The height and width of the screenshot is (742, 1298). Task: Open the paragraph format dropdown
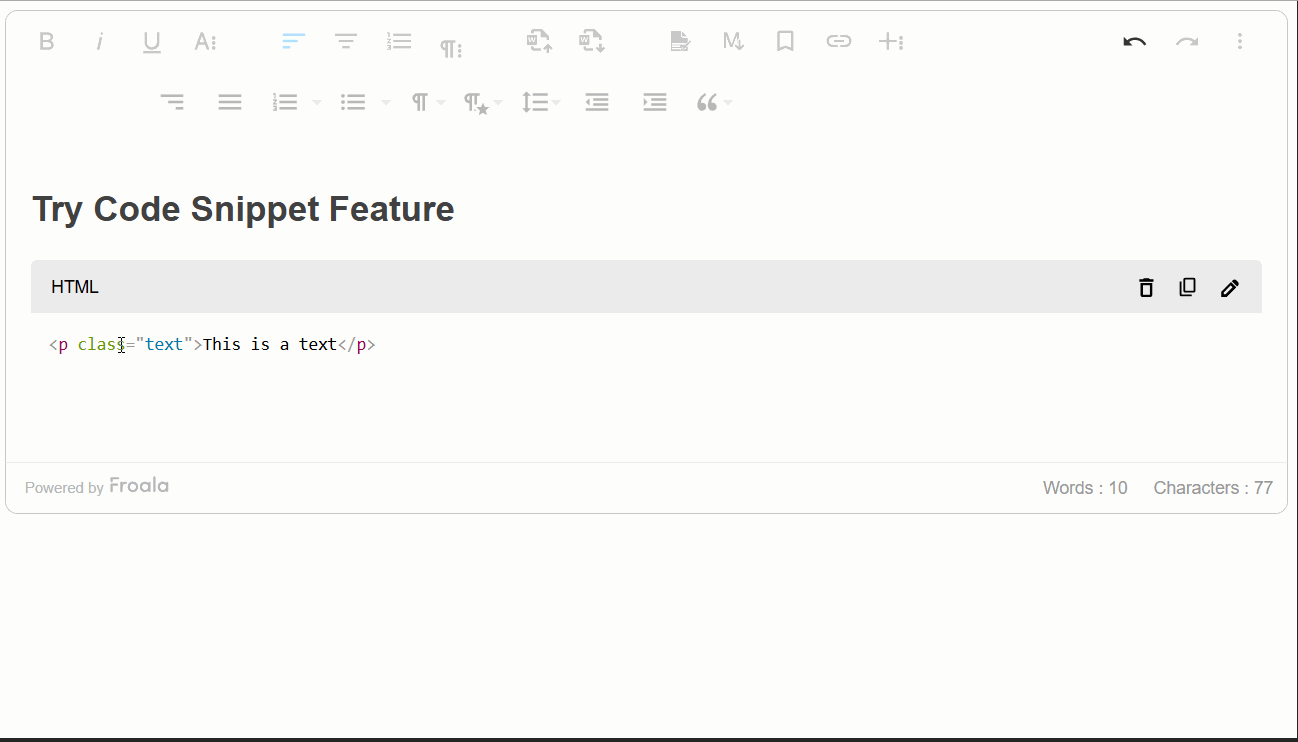(421, 101)
